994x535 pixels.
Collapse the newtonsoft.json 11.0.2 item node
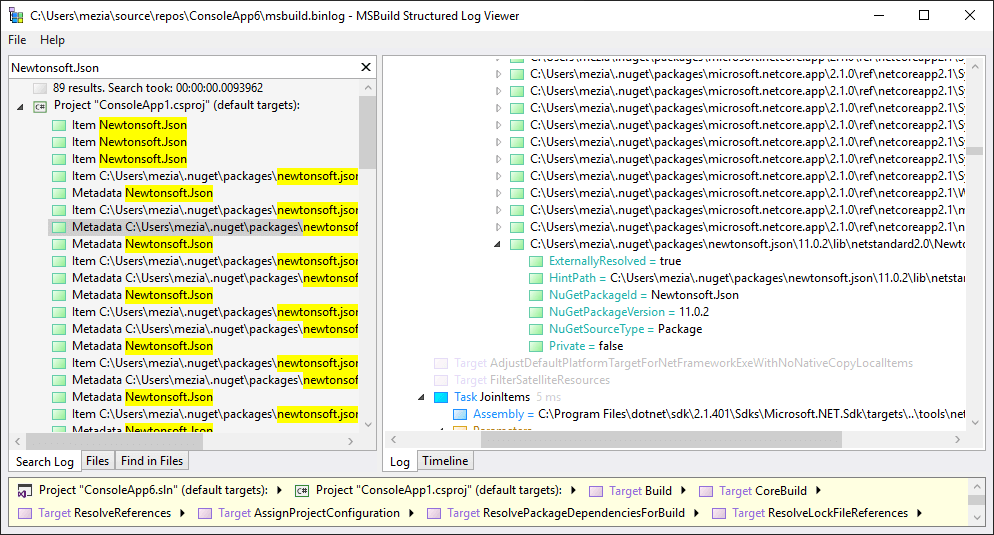[x=498, y=244]
